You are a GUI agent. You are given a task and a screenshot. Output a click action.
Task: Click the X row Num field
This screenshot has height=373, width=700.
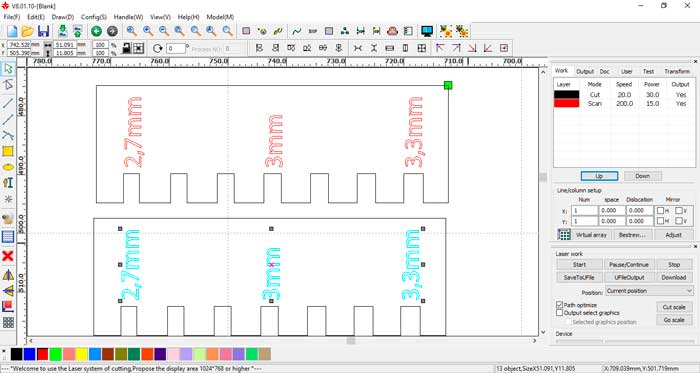pos(584,211)
